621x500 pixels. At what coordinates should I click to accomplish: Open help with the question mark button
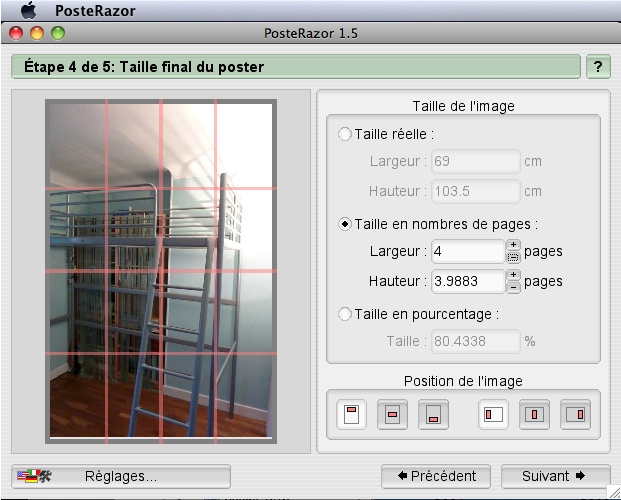point(598,67)
